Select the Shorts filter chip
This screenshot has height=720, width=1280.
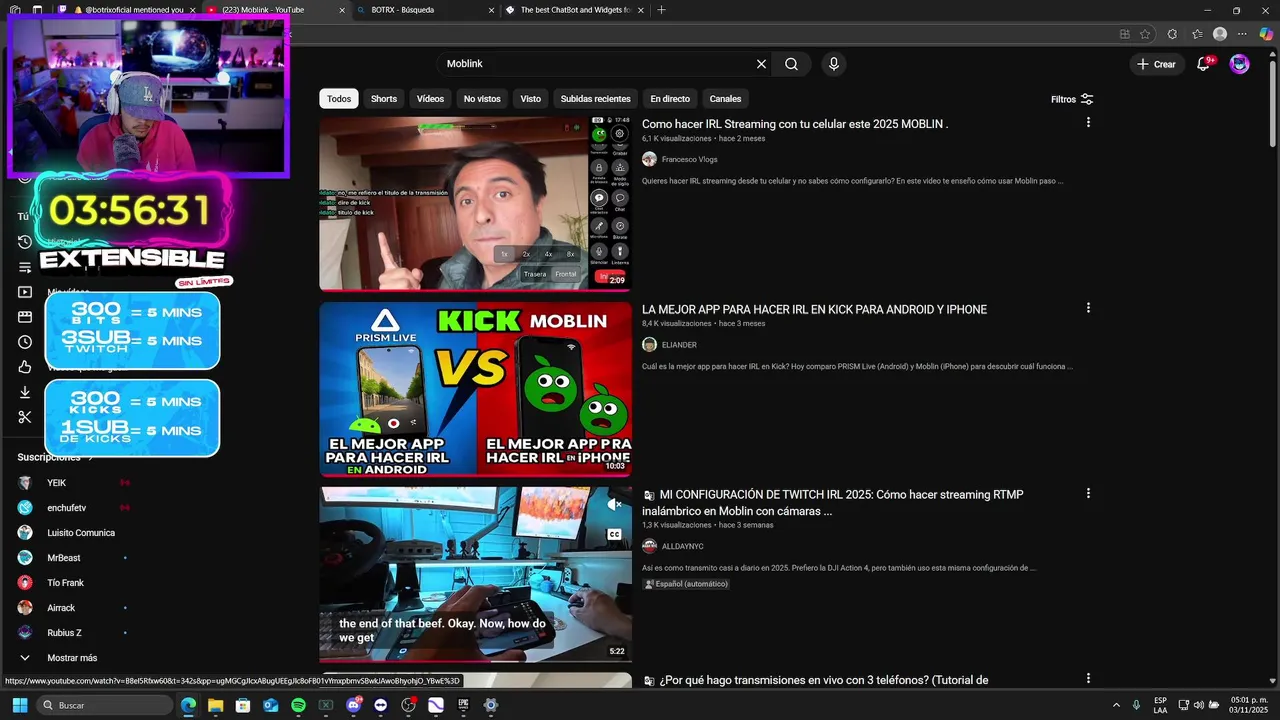coord(384,99)
